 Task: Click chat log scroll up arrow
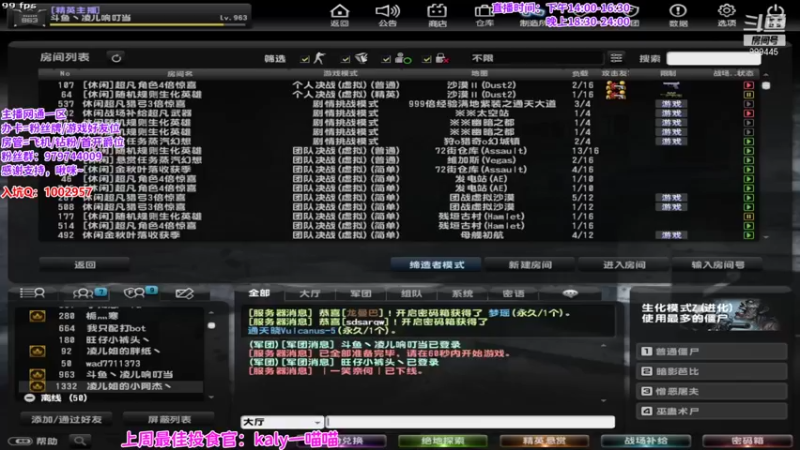pos(604,345)
